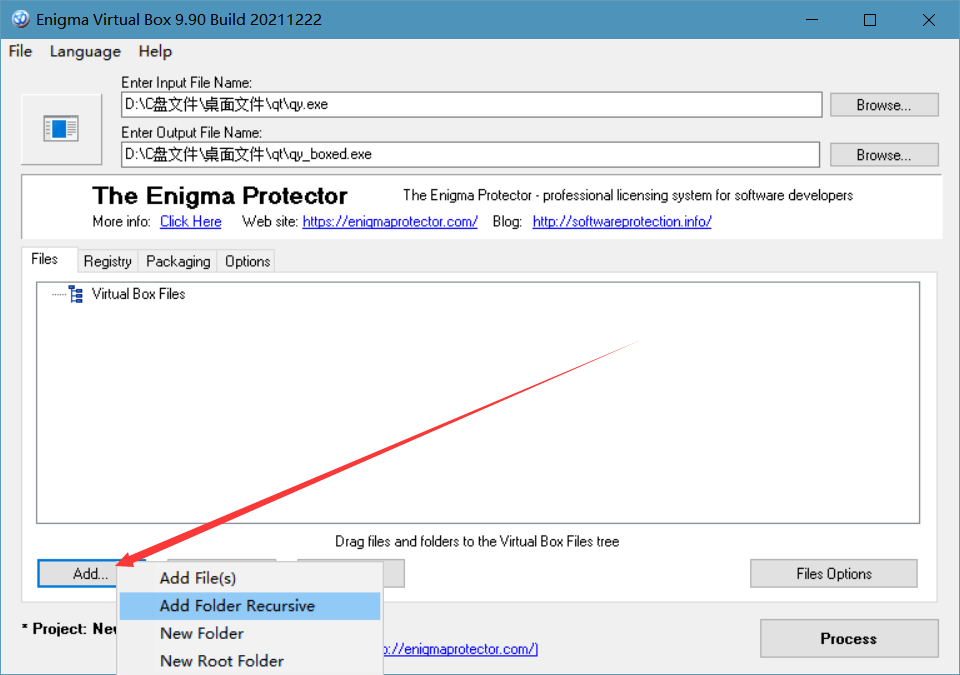Focus the input file name field
Screen dimensions: 960x675
coord(471,105)
